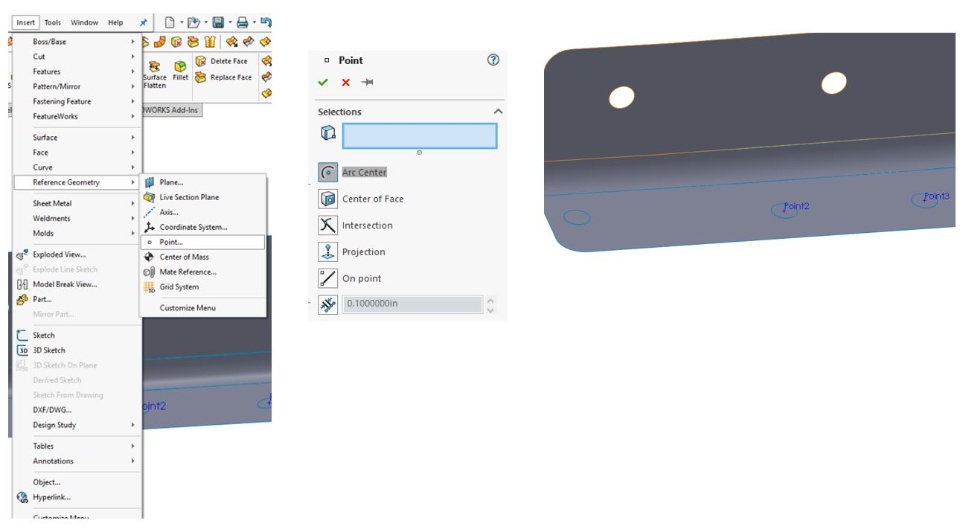Open the Tools menu
The image size is (960, 529).
coord(53,23)
